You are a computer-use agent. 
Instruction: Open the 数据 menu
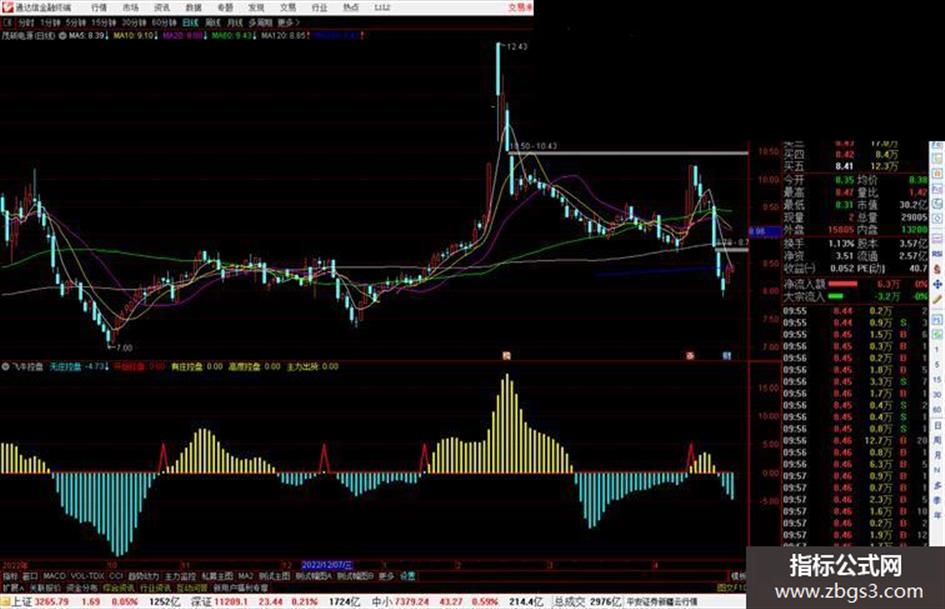click(x=193, y=7)
